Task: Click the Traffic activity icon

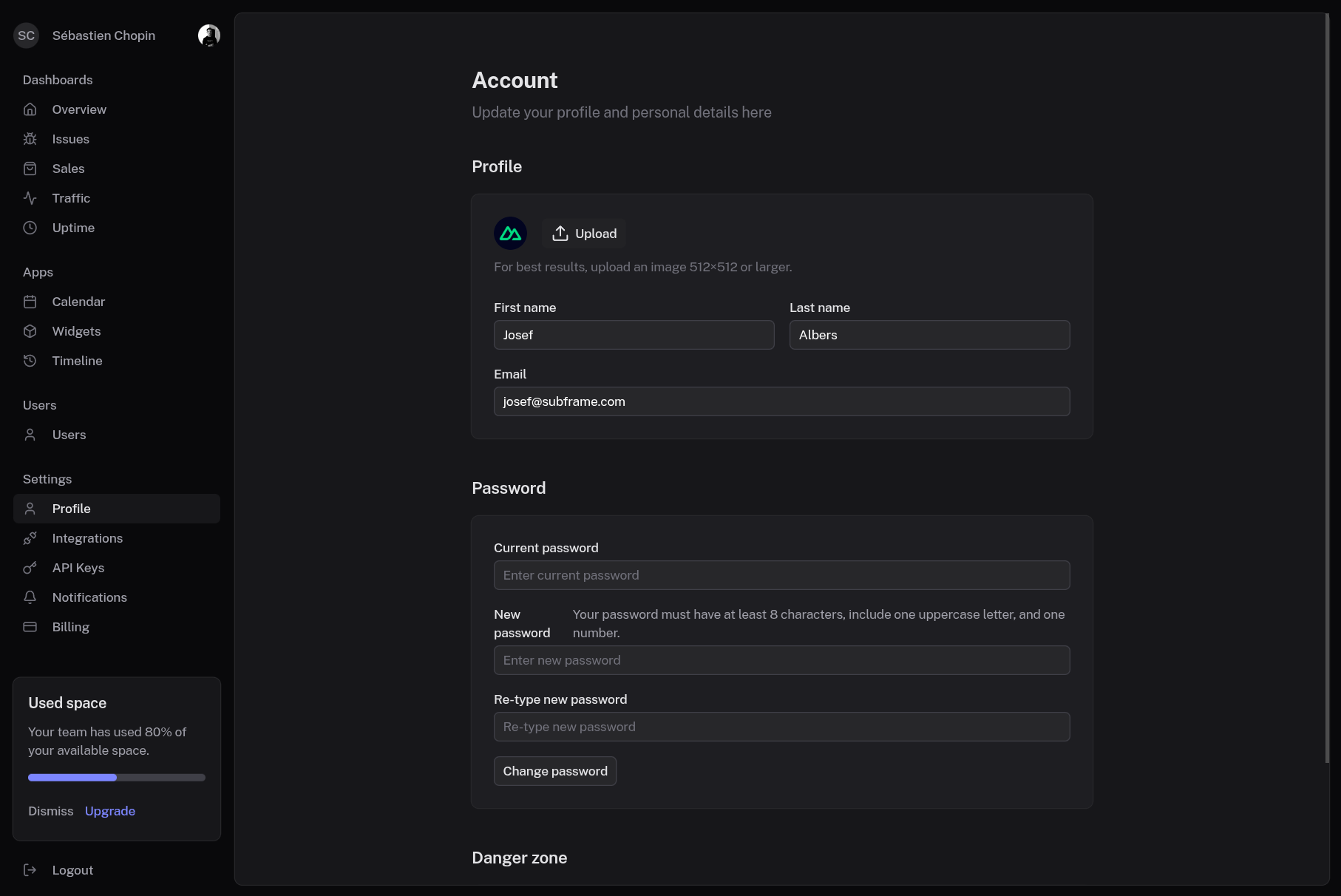Action: tap(30, 198)
